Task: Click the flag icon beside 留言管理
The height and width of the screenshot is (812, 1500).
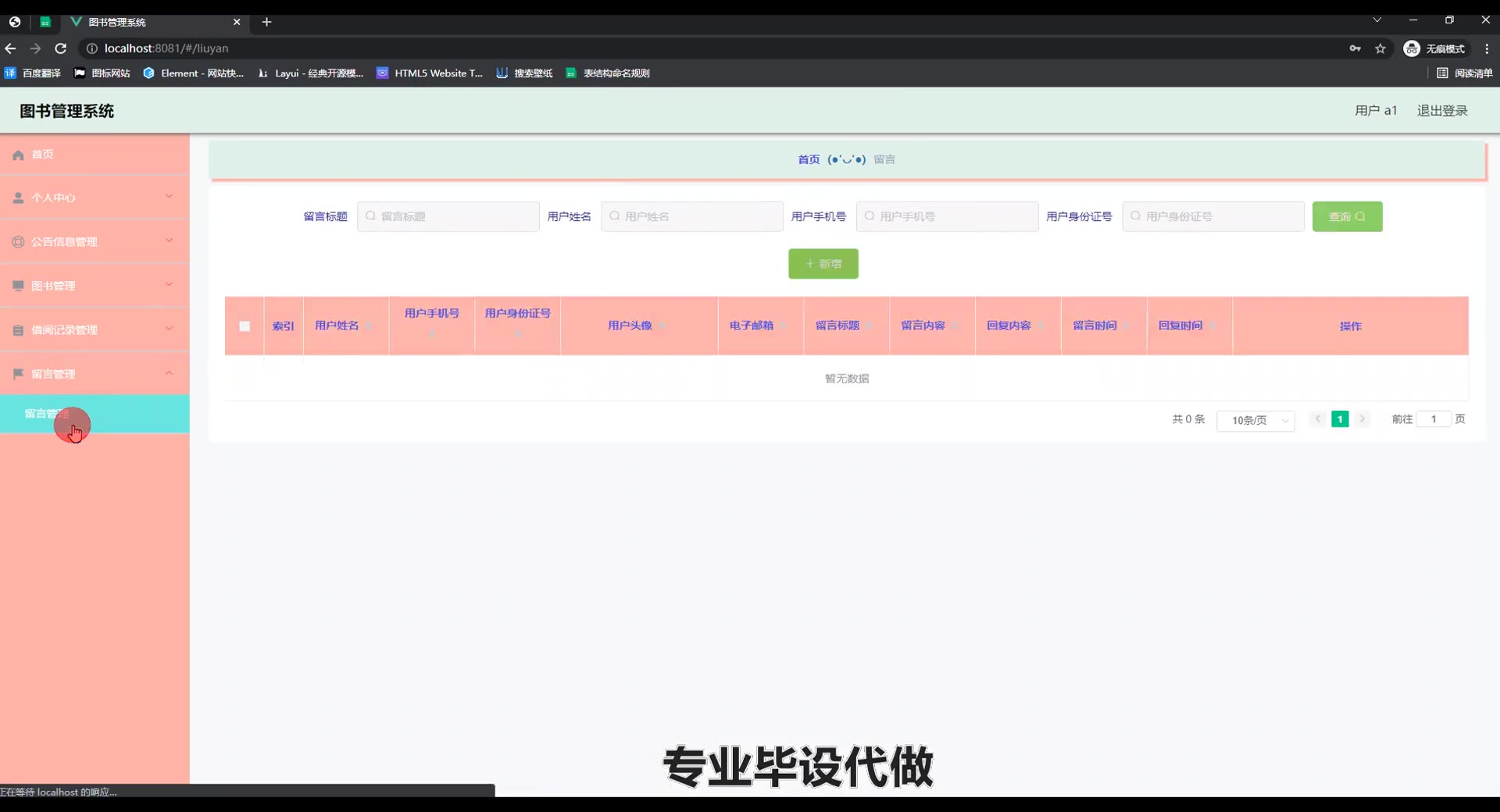Action: [x=18, y=374]
